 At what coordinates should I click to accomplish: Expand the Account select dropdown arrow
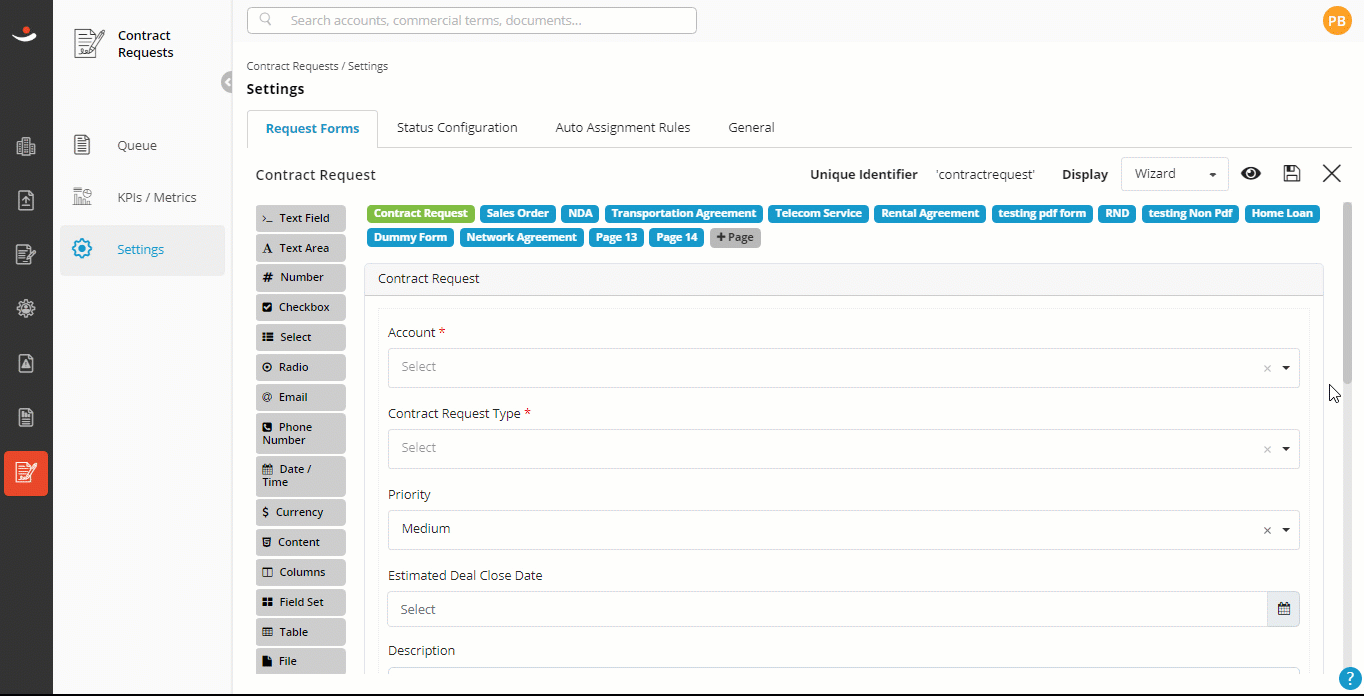coord(1286,368)
